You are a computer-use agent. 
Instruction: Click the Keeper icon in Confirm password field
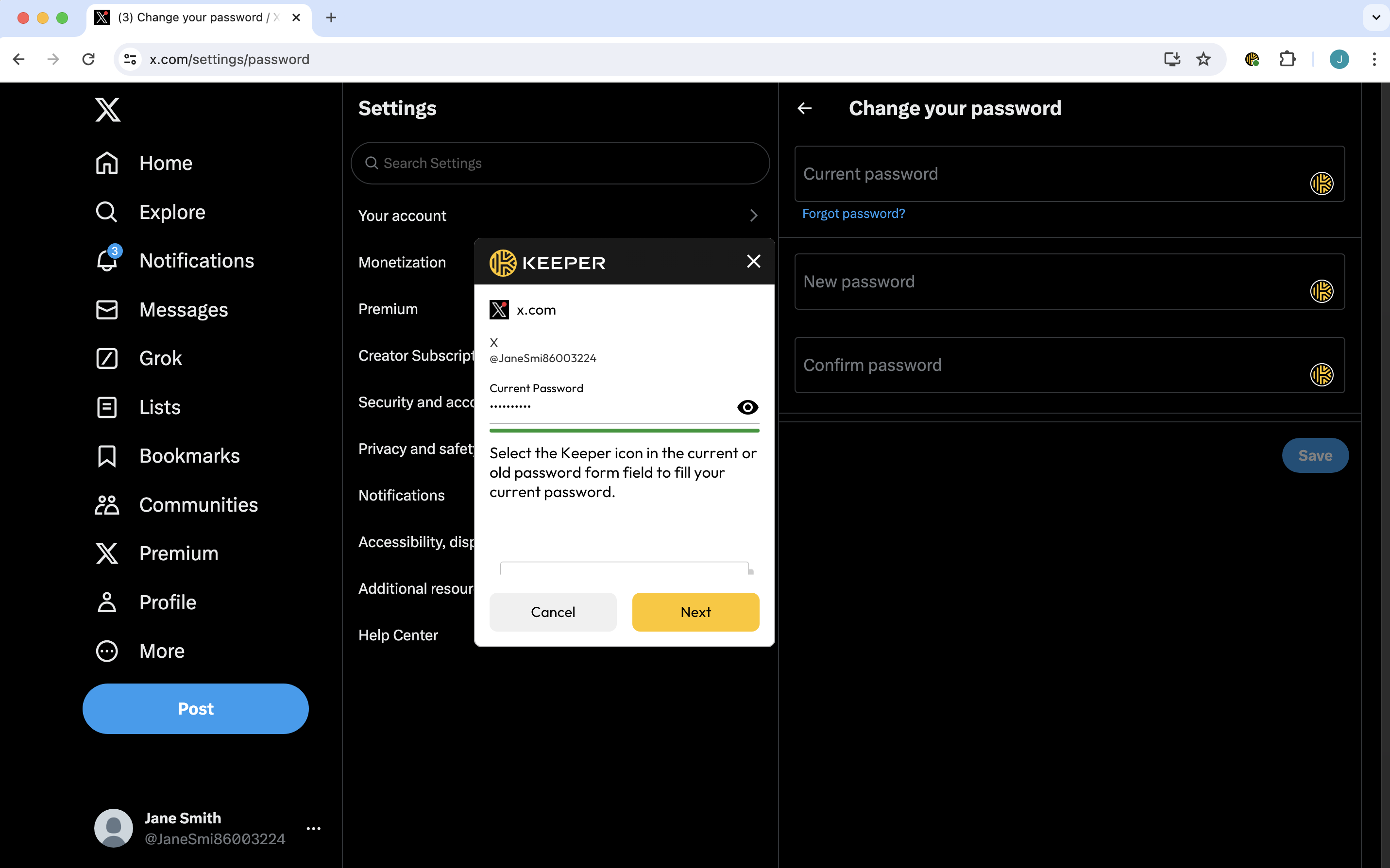coord(1321,375)
